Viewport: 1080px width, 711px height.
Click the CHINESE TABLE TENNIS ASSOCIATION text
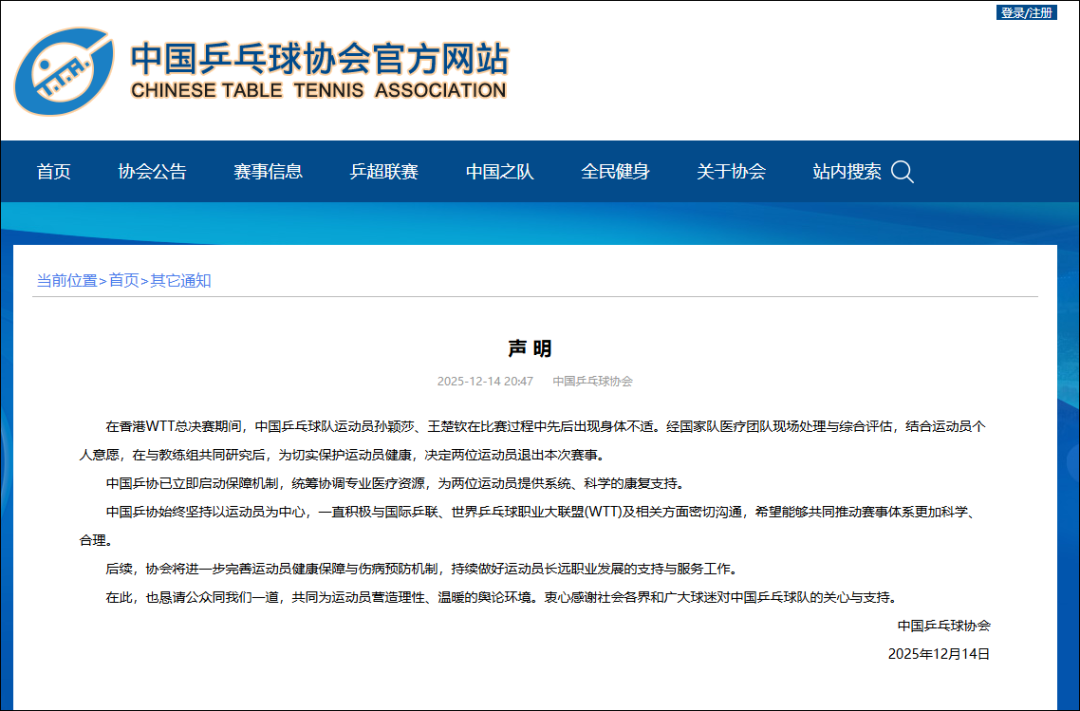click(x=318, y=90)
